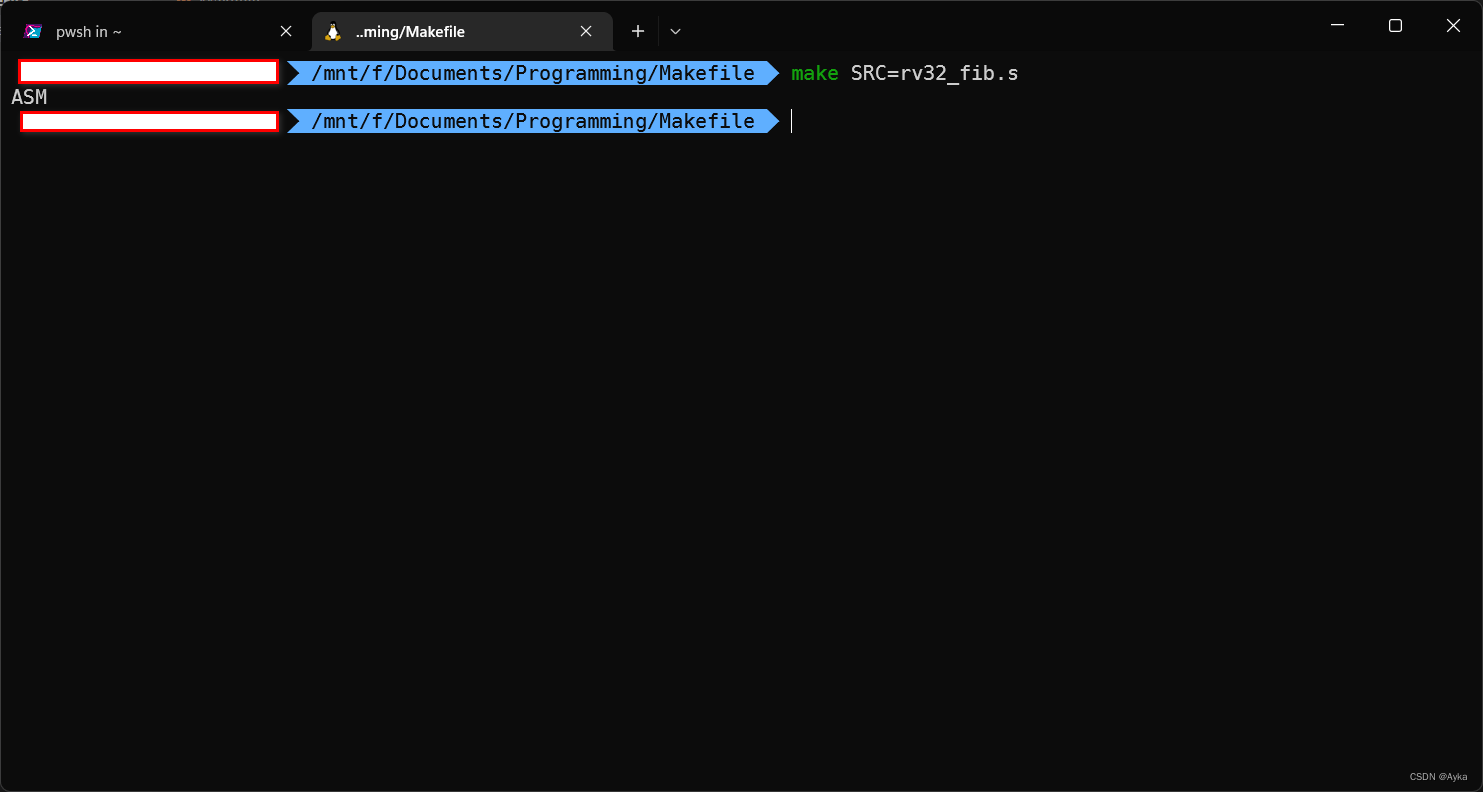Image resolution: width=1483 pixels, height=792 pixels.
Task: Click the Linux penguin icon on Makefile tab
Action: [333, 32]
